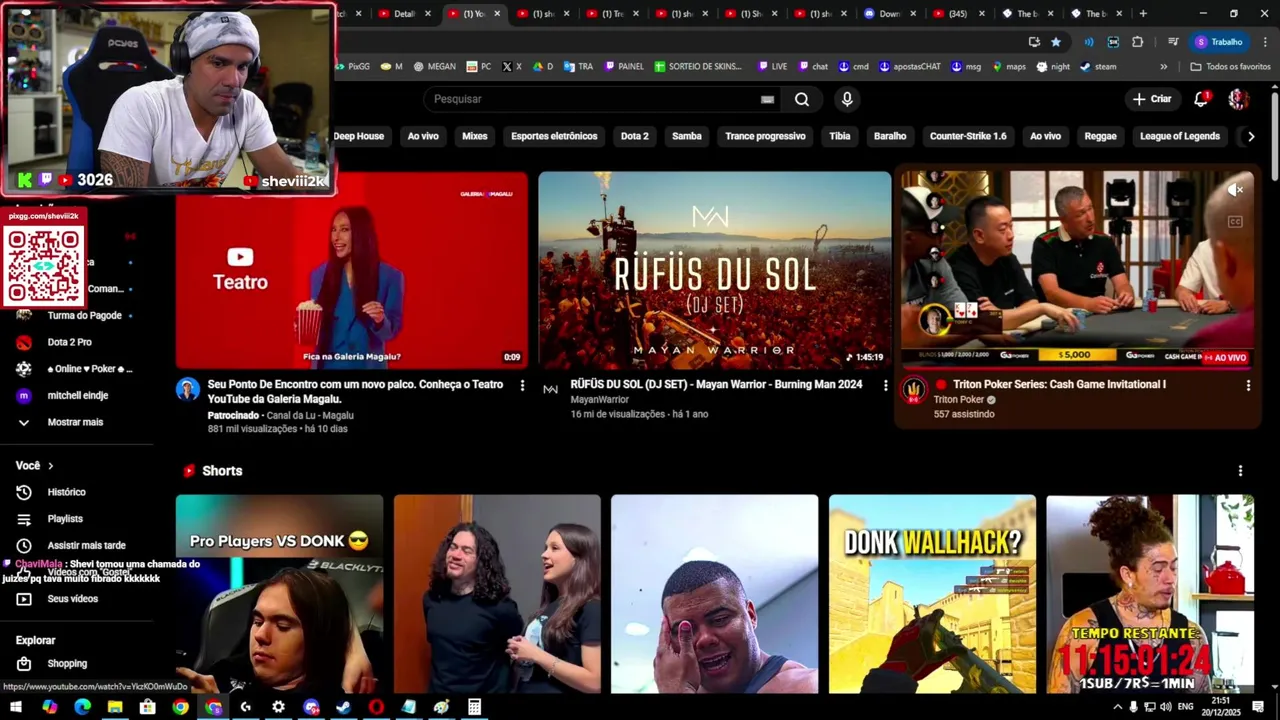This screenshot has height=720, width=1280.
Task: Open the maps bookmark
Action: tap(1008, 67)
